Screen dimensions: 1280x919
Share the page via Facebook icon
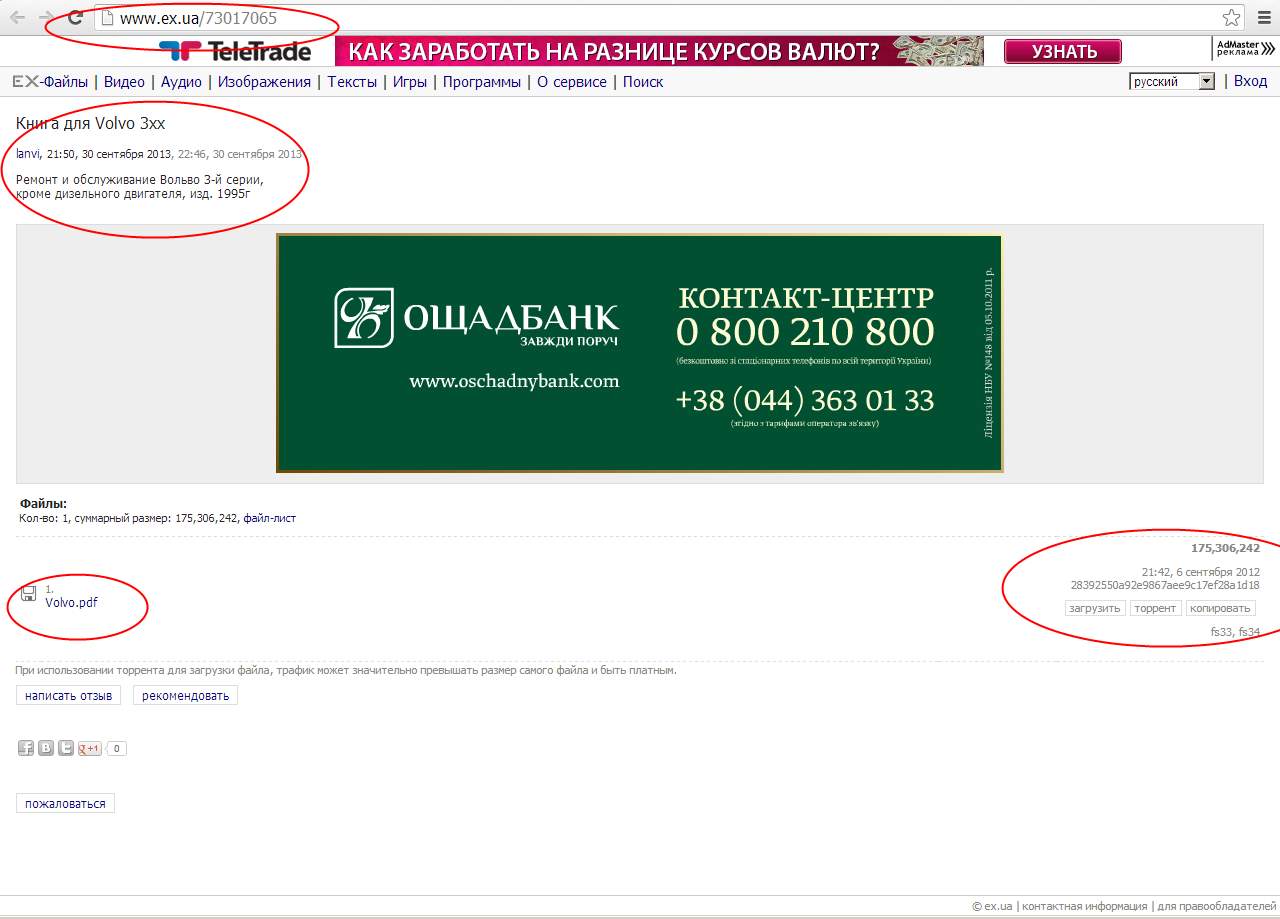point(26,748)
